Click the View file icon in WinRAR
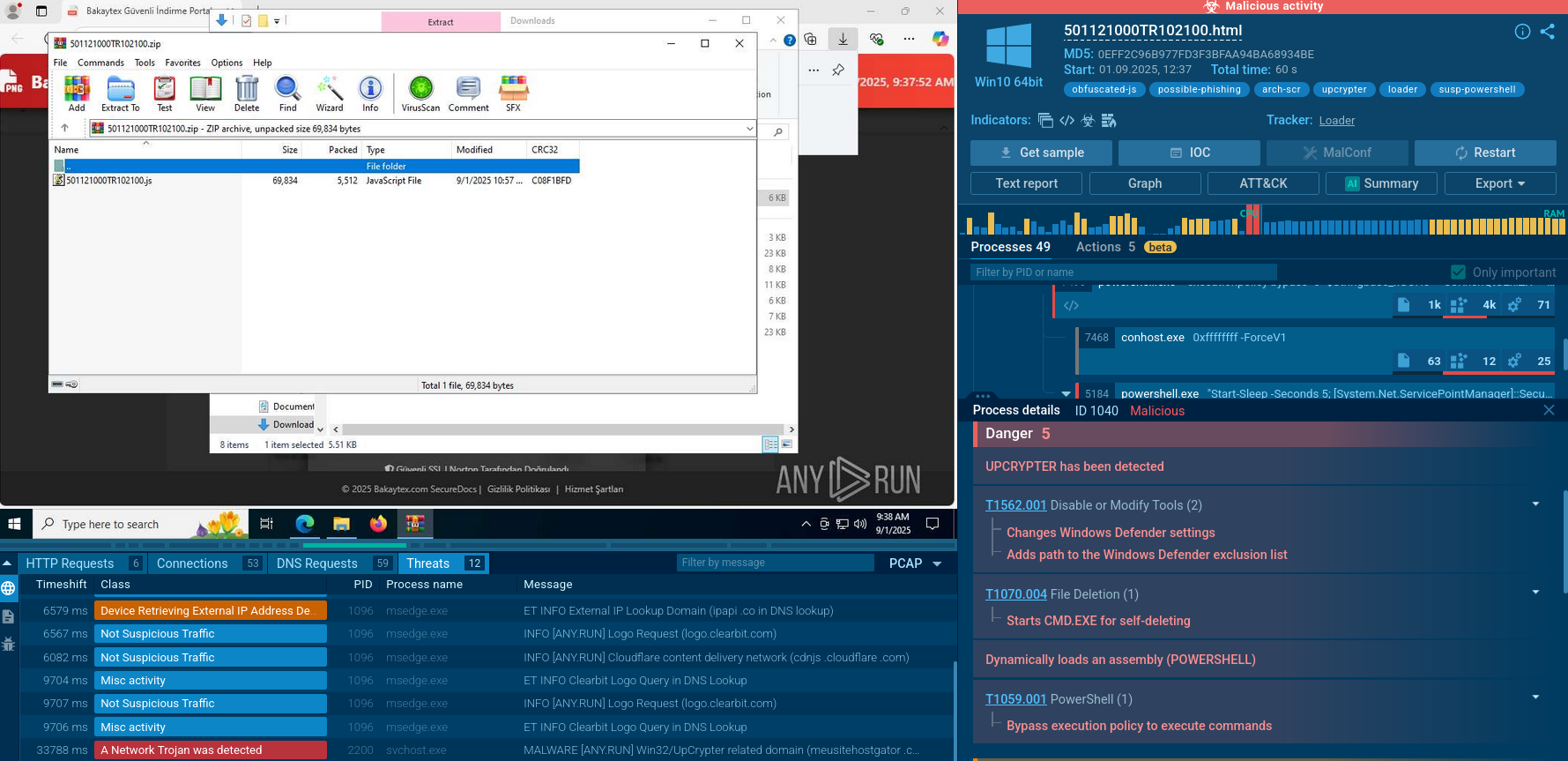 [x=205, y=93]
